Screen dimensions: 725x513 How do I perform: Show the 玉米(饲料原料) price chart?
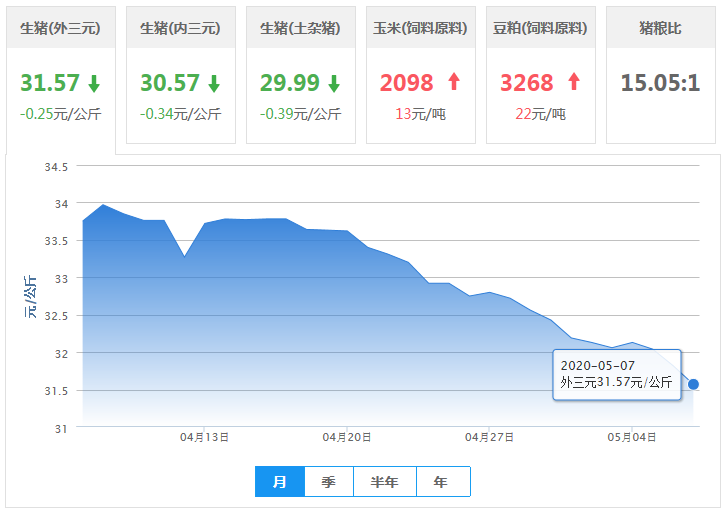420,28
